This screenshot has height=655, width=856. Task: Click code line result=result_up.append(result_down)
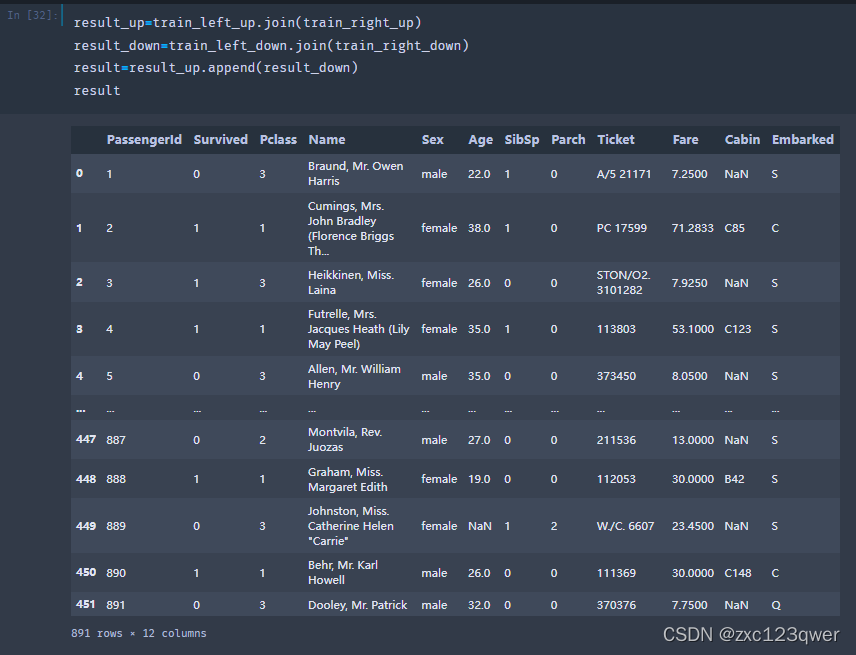tap(216, 68)
